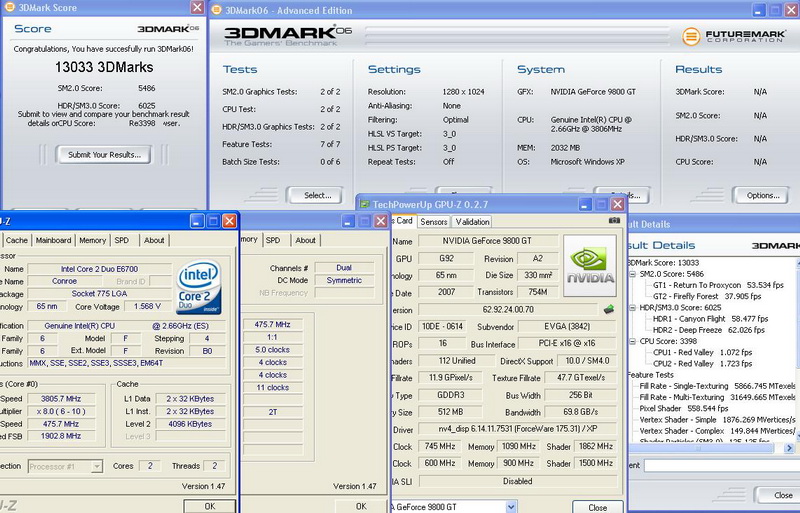
Task: Click the Subvendor EVGA (3842) field
Action: (x=567, y=327)
